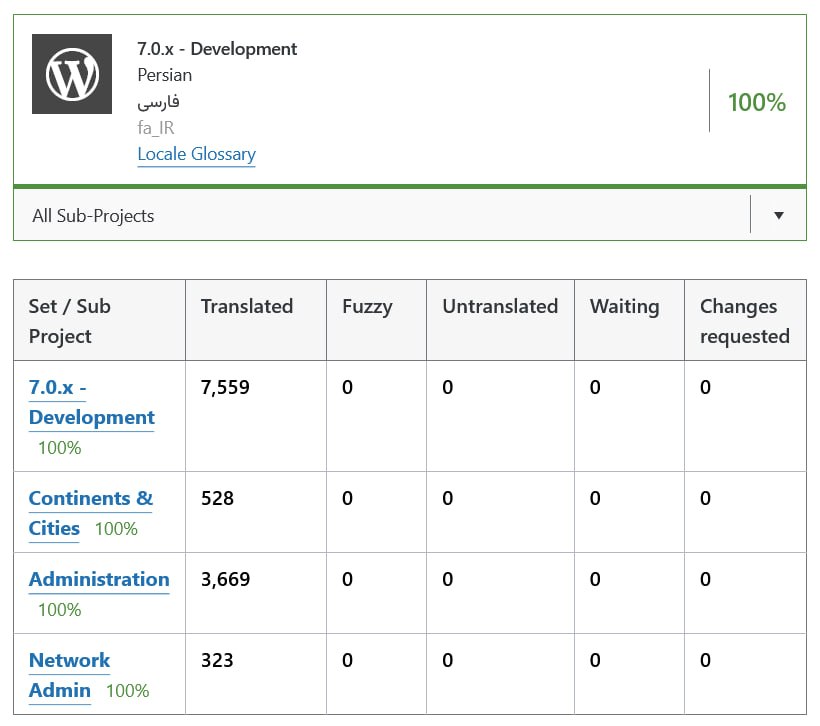This screenshot has width=820, height=726.
Task: Click the 7.0.x - Development heading title
Action: (x=217, y=49)
